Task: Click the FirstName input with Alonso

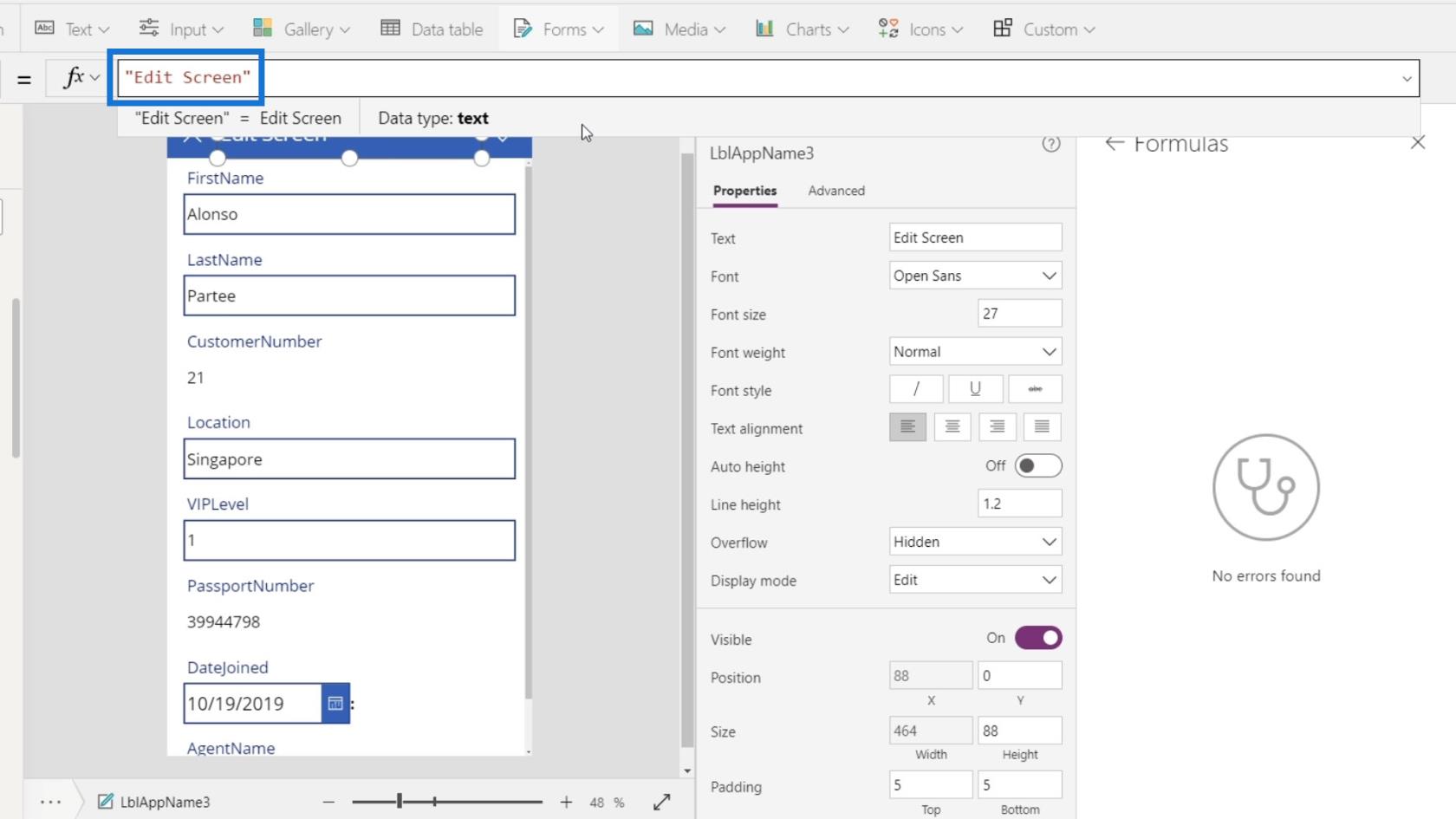Action: click(349, 214)
